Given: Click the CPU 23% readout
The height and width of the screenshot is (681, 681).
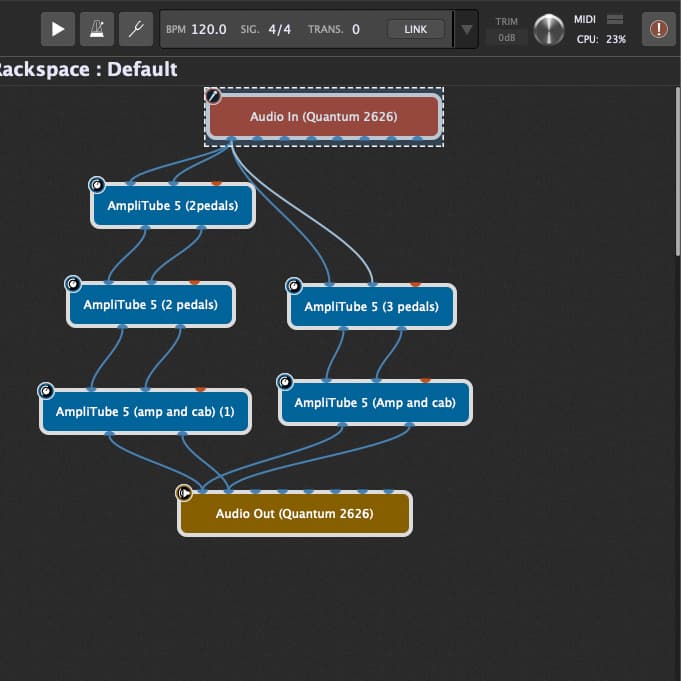Looking at the screenshot, I should 602,39.
